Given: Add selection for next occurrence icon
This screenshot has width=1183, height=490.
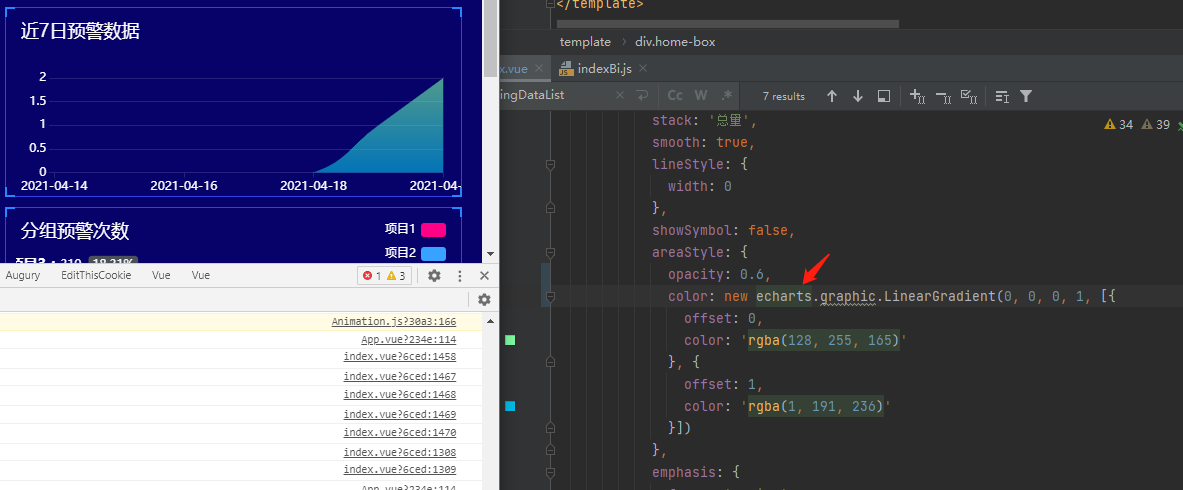Looking at the screenshot, I should [x=917, y=96].
